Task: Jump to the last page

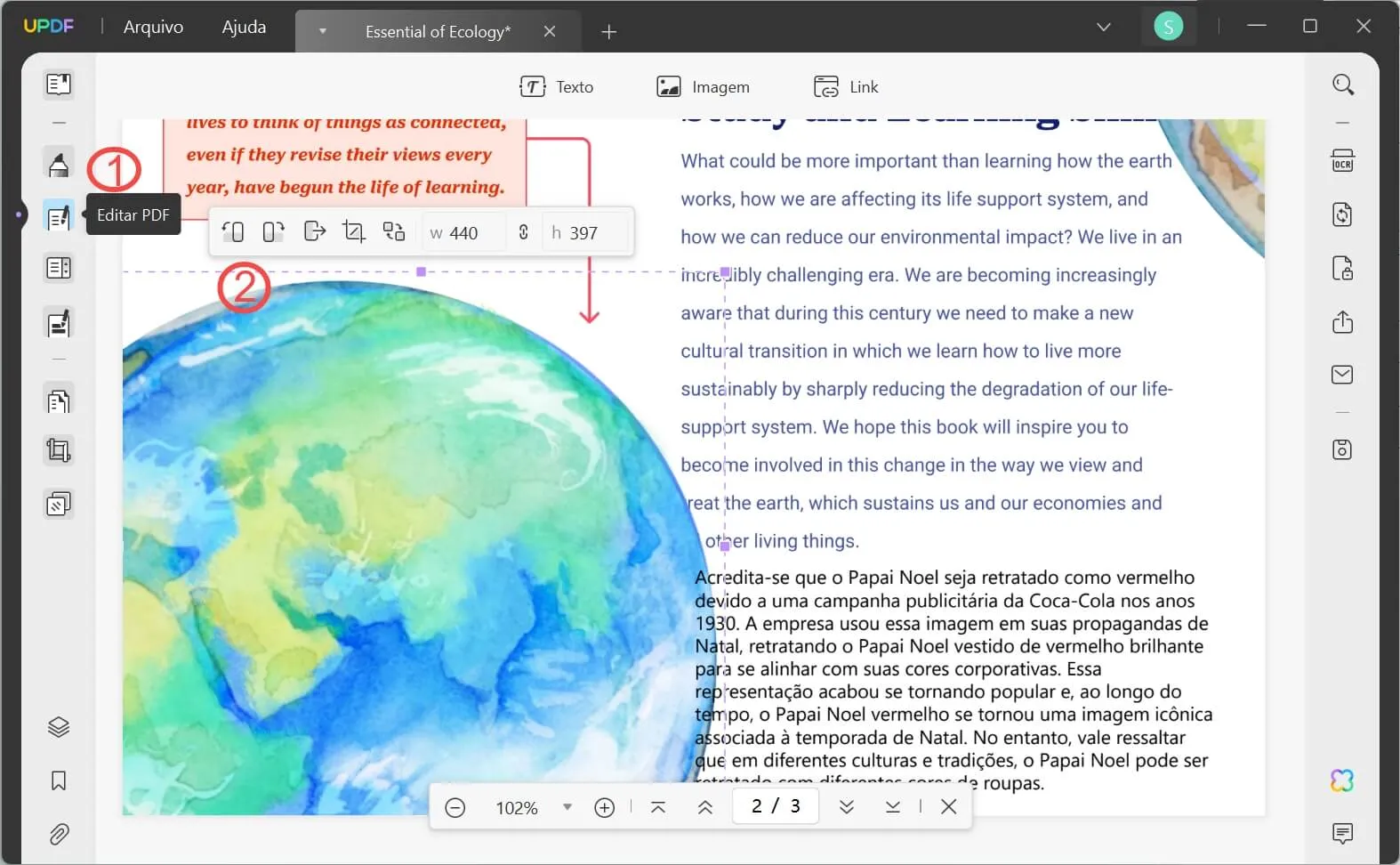Action: tap(893, 807)
